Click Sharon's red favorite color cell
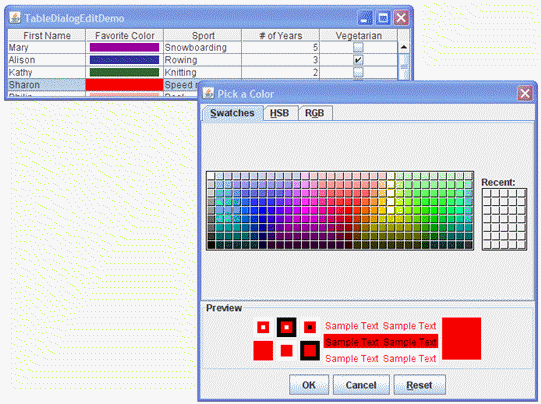This screenshot has width=541, height=404. click(124, 85)
